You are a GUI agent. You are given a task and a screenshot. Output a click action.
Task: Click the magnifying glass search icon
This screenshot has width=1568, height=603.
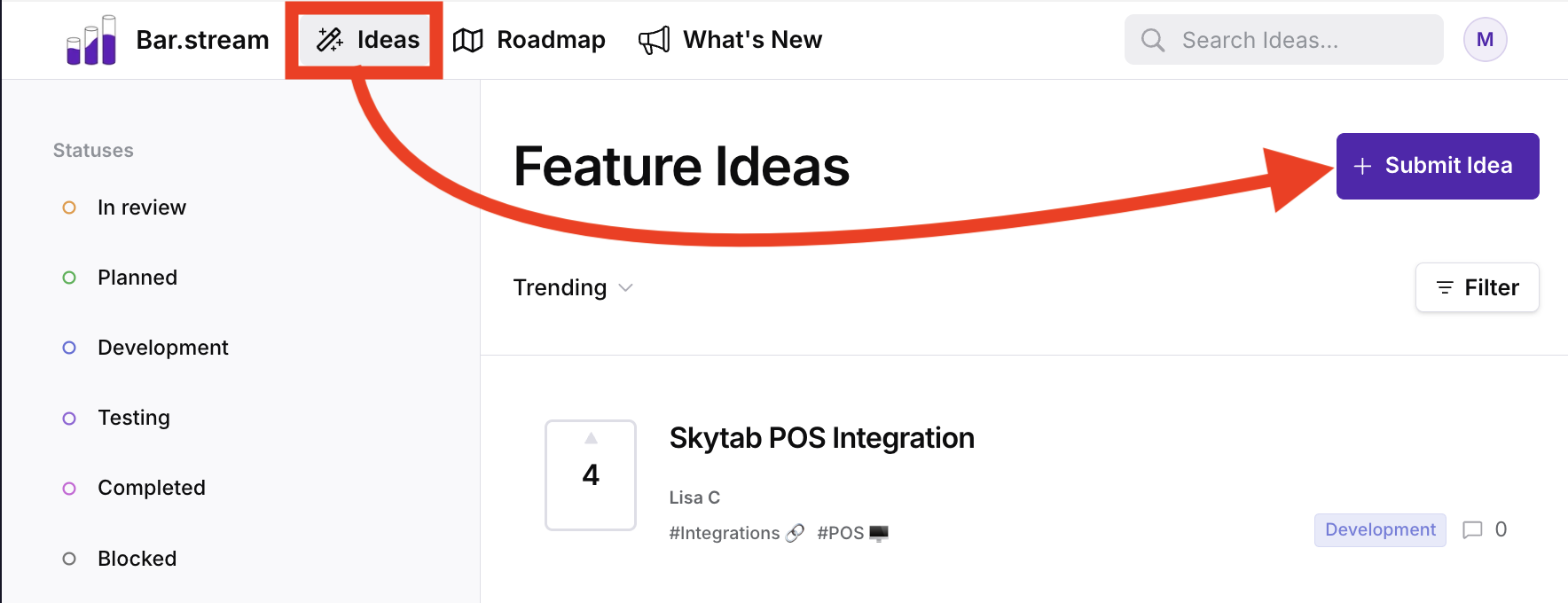[x=1152, y=40]
